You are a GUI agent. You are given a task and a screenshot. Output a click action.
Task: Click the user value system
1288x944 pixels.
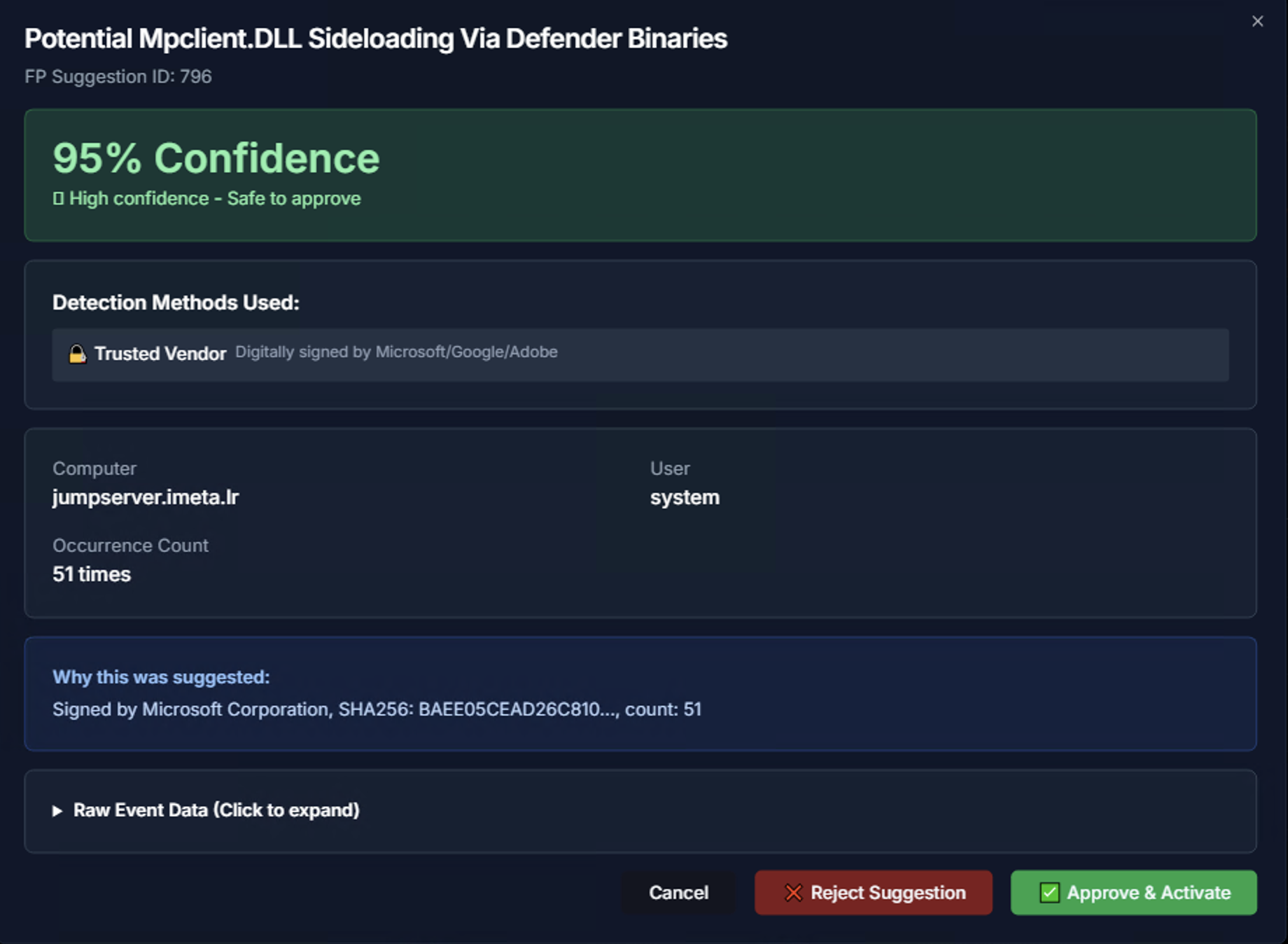pos(684,497)
